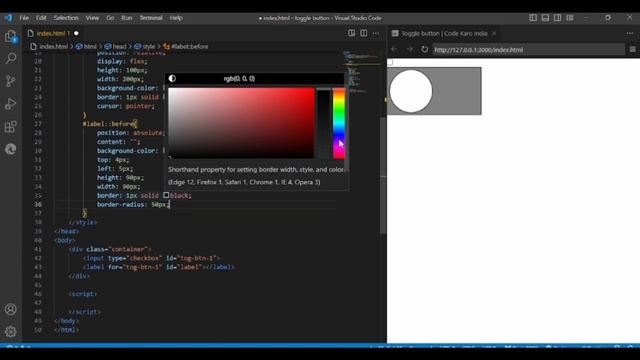Expand the style breadcrumb item
Image resolution: width=640 pixels, height=360 pixels.
click(149, 47)
